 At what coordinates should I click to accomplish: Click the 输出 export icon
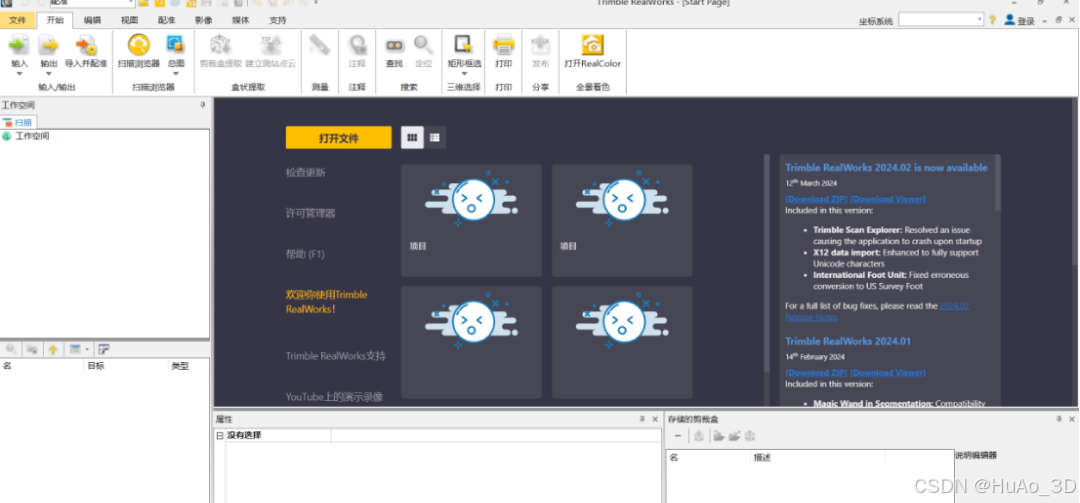click(x=49, y=45)
